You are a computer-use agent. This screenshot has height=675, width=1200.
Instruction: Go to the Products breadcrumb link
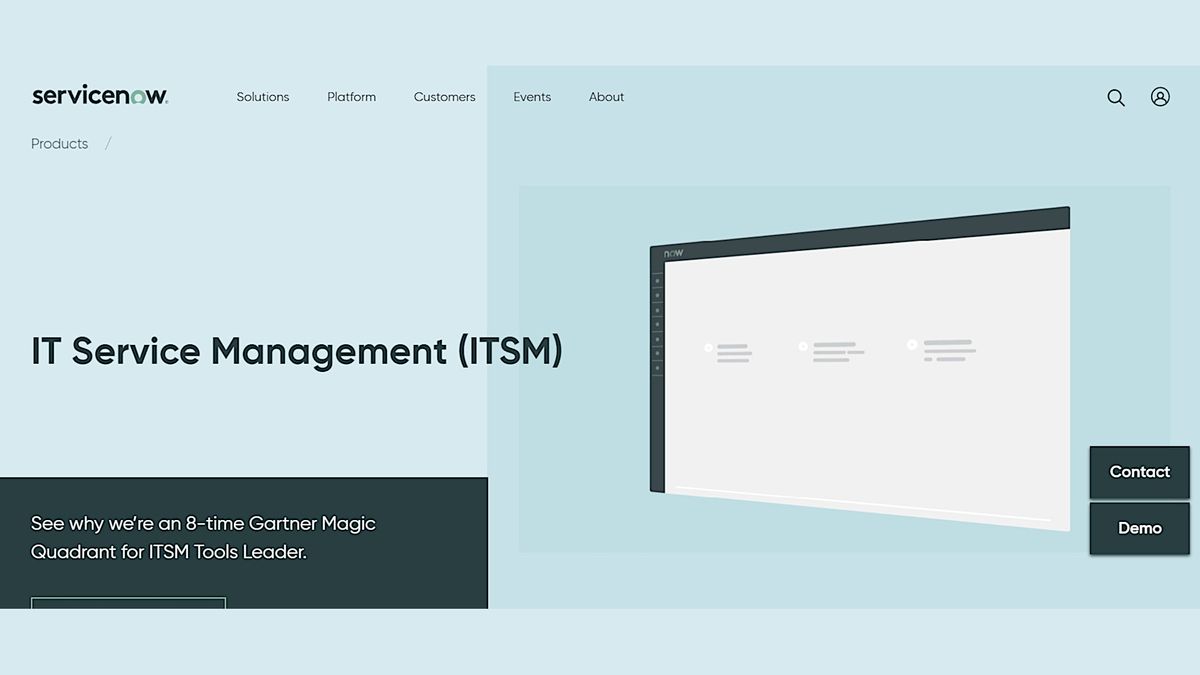coord(59,144)
